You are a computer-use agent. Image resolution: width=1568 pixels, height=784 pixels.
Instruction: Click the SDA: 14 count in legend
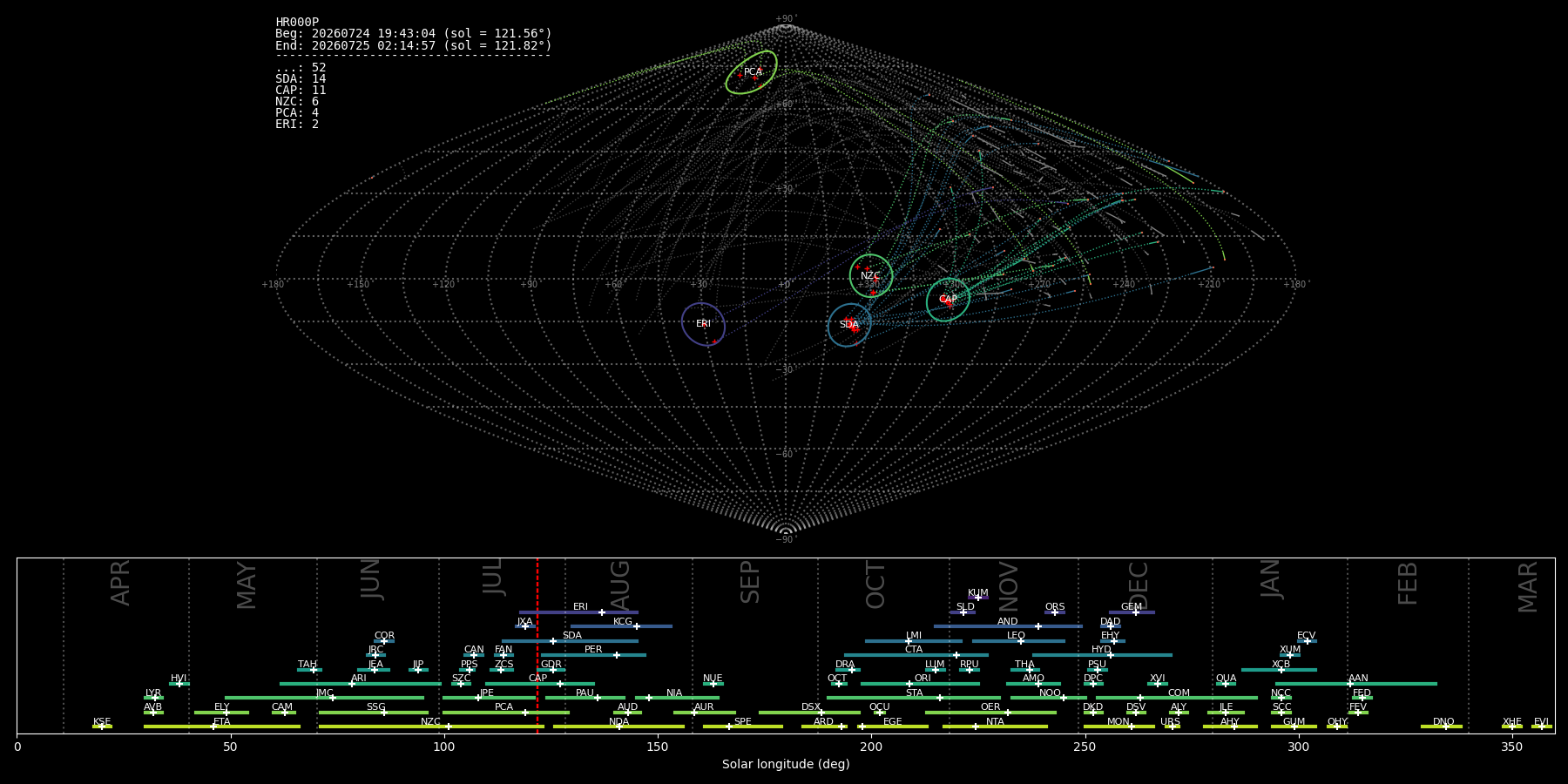[301, 79]
